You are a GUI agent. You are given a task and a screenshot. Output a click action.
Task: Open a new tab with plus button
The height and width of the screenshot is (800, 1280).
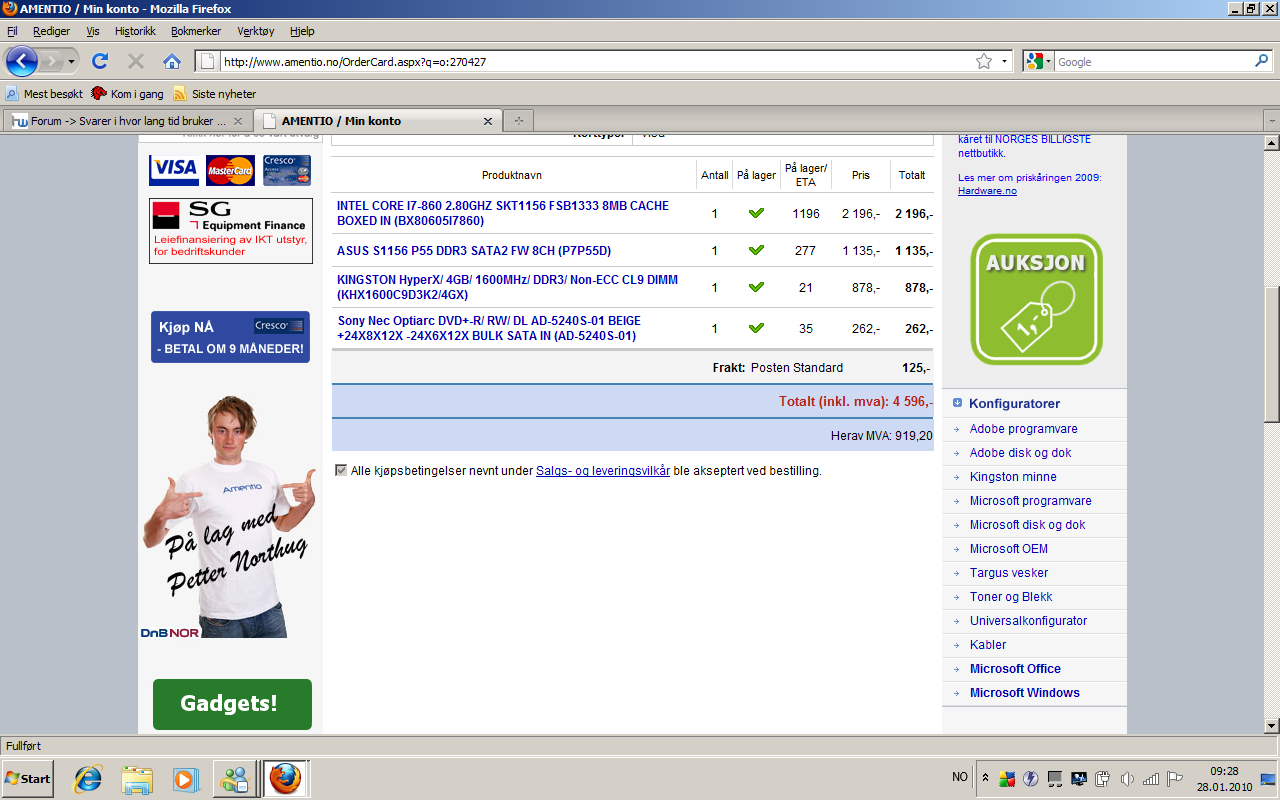pyautogui.click(x=518, y=121)
